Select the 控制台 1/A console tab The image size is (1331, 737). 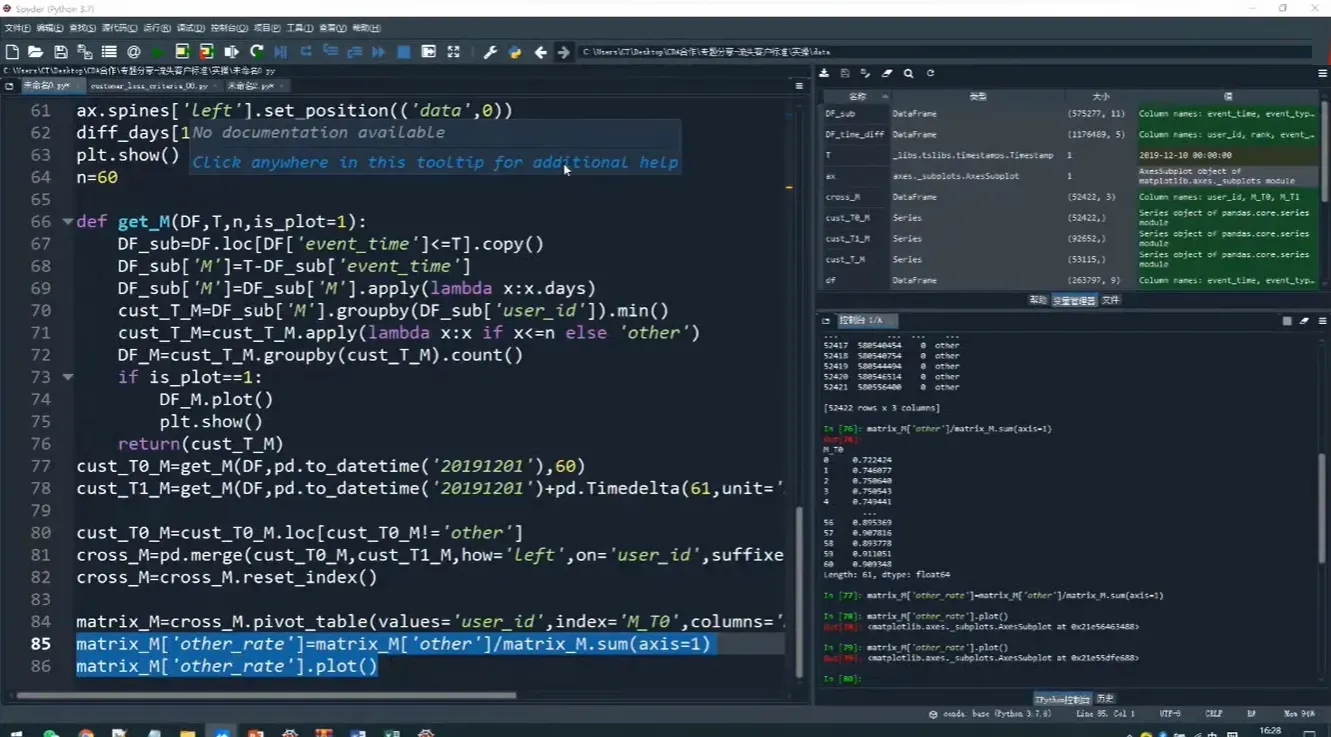pos(866,321)
